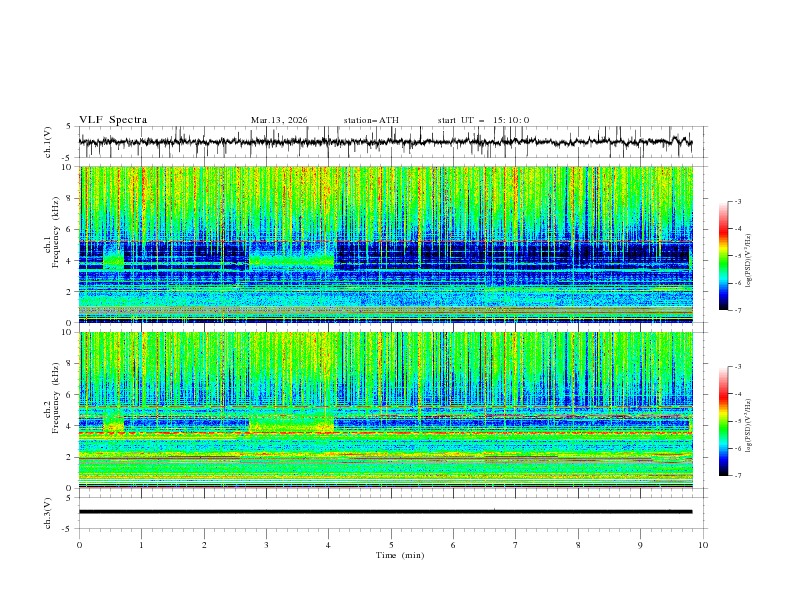
Task: Click the ch.1 4 kHz emission band near 3.5 min
Action: [291, 261]
